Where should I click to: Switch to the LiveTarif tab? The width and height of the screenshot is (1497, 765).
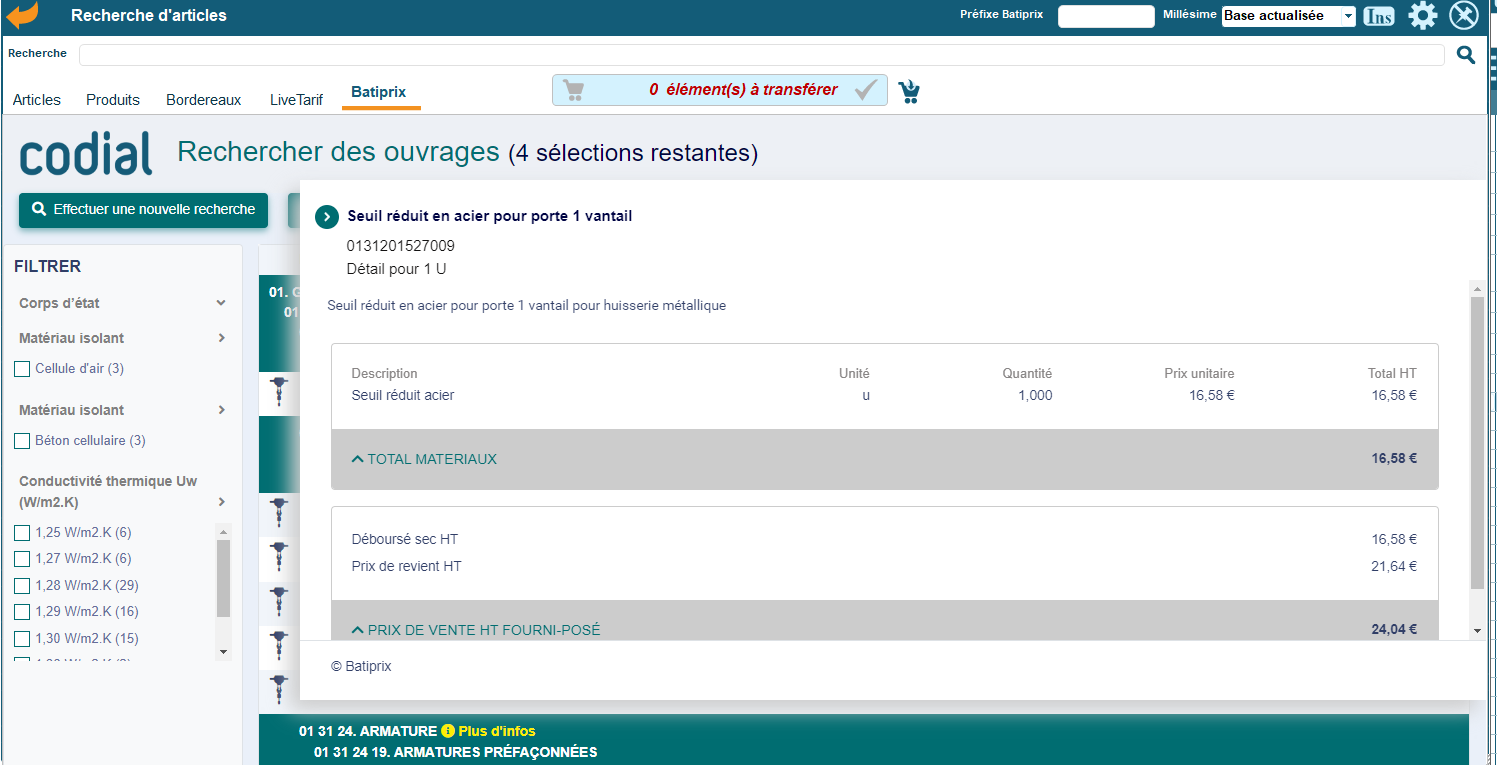[296, 100]
